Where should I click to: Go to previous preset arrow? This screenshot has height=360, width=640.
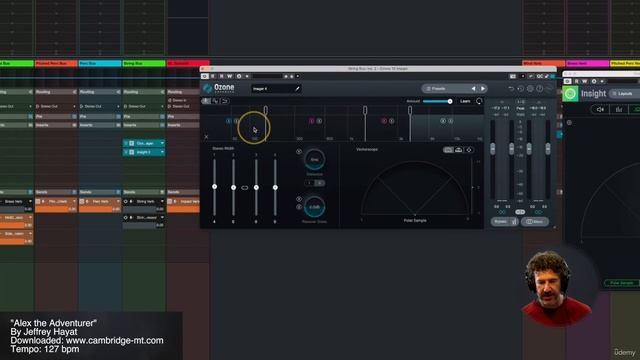(x=473, y=89)
